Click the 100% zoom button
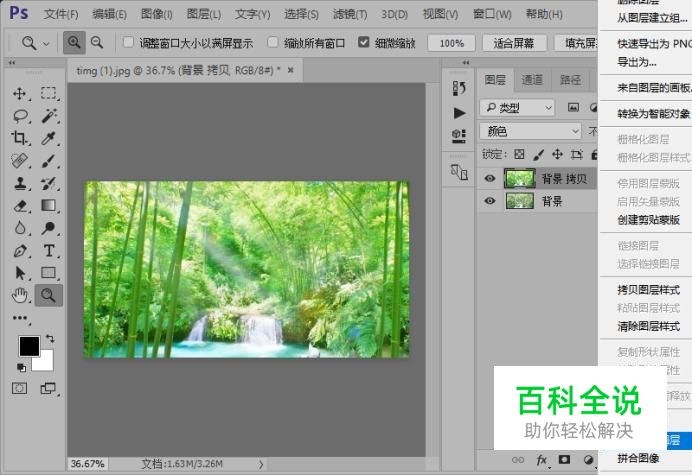This screenshot has width=692, height=475. (x=451, y=43)
